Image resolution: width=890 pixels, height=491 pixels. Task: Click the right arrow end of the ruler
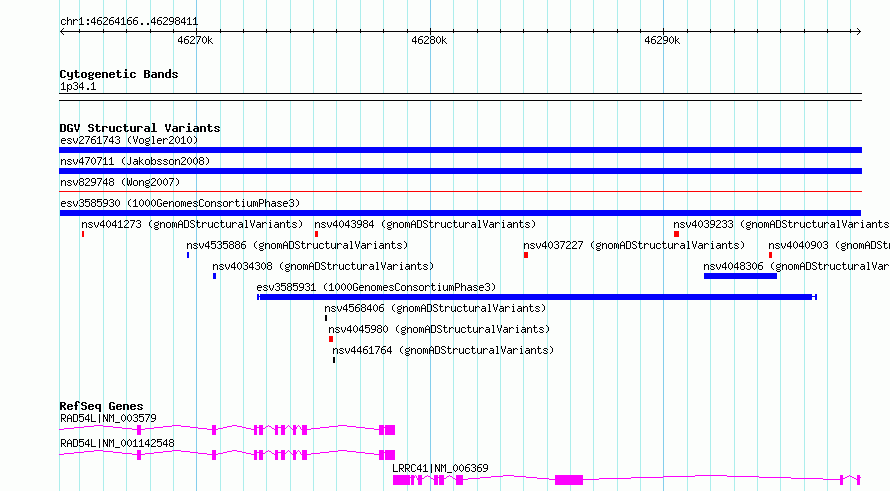click(859, 31)
